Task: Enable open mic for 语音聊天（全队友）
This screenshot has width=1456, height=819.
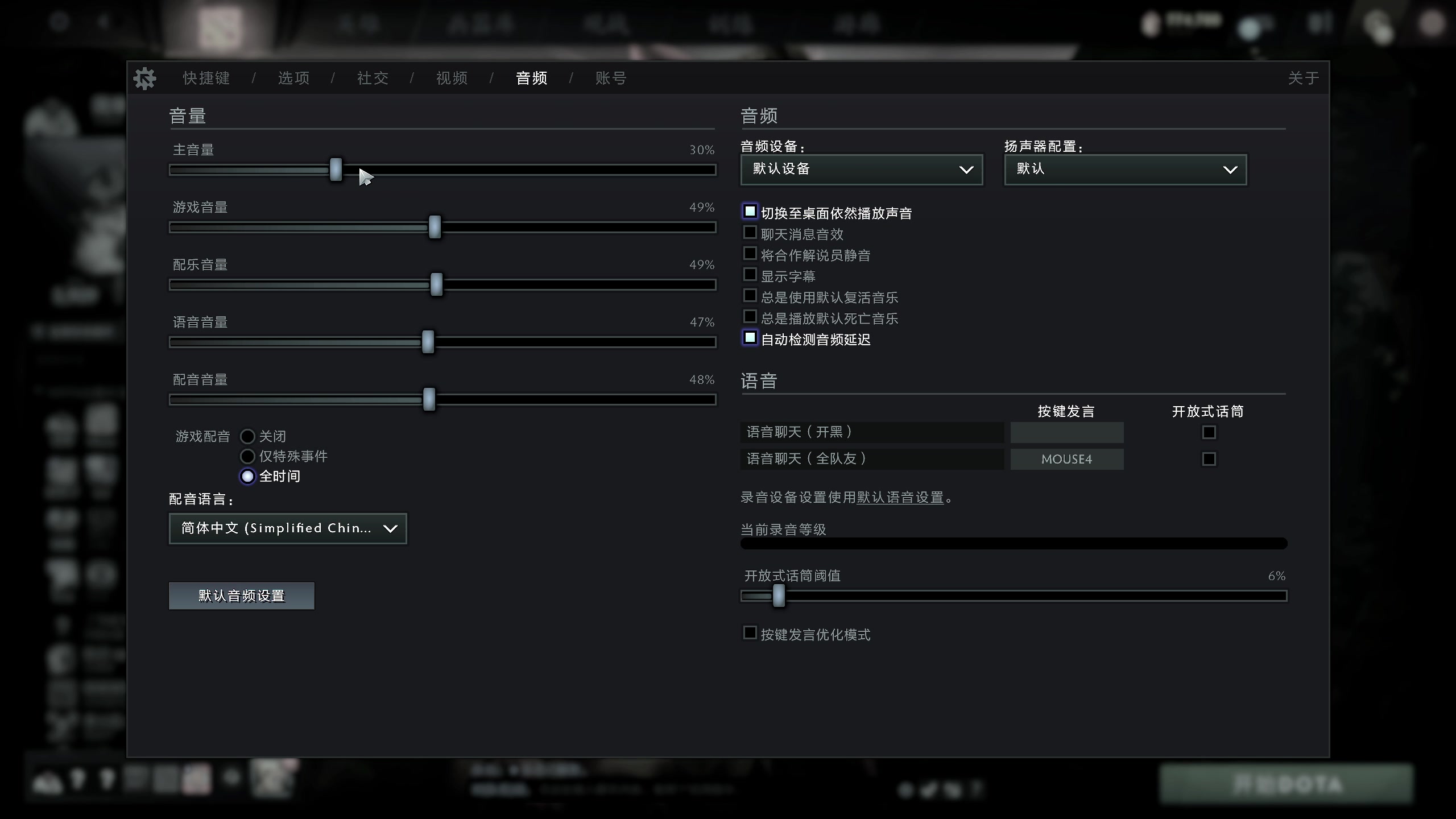Action: (x=1209, y=459)
